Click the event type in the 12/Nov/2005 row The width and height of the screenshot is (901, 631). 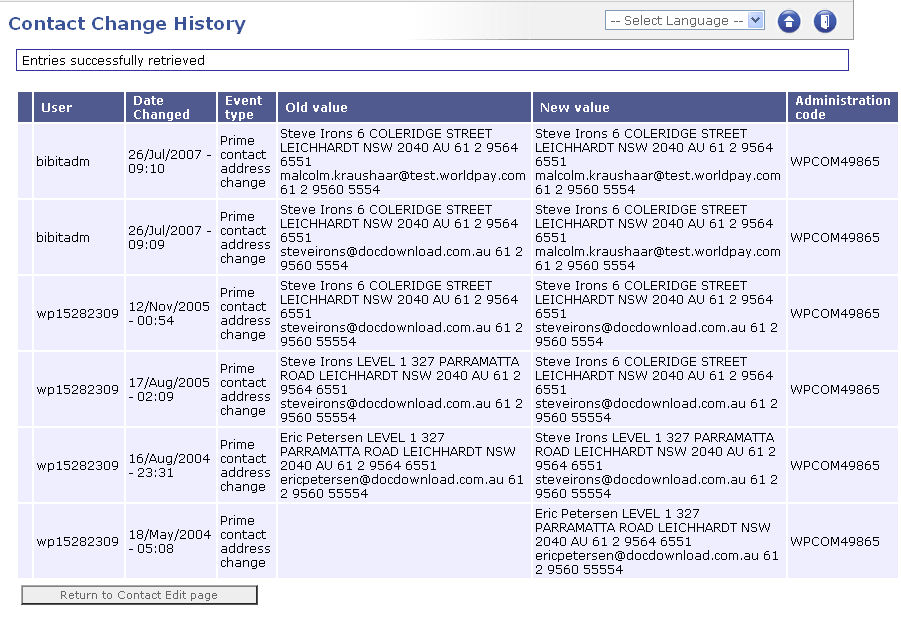pyautogui.click(x=245, y=313)
